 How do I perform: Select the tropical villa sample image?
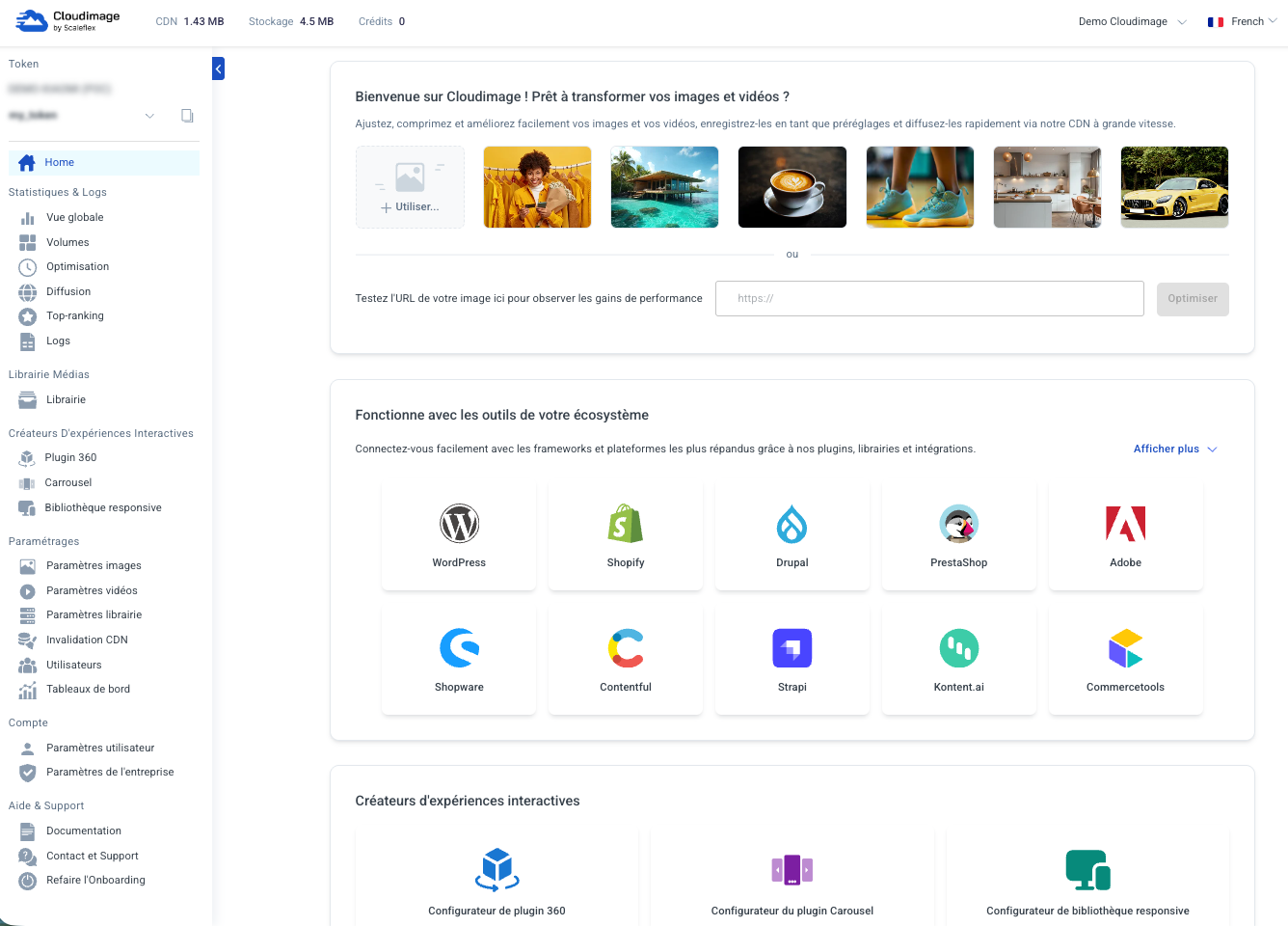click(x=665, y=187)
